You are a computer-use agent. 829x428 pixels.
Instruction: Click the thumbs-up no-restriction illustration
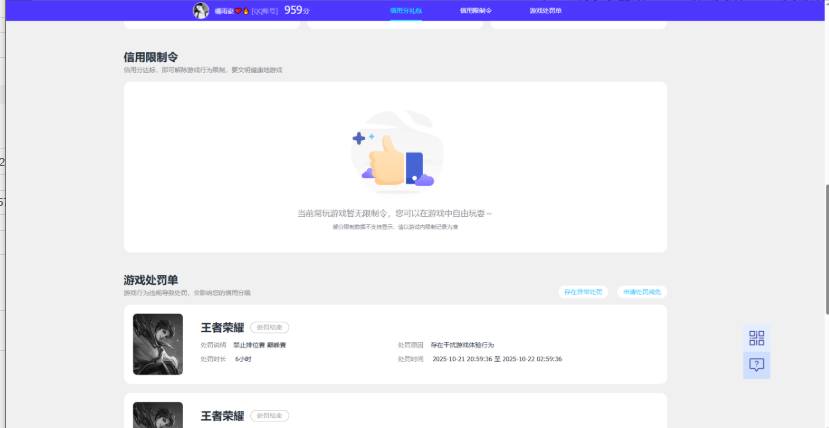(x=397, y=152)
